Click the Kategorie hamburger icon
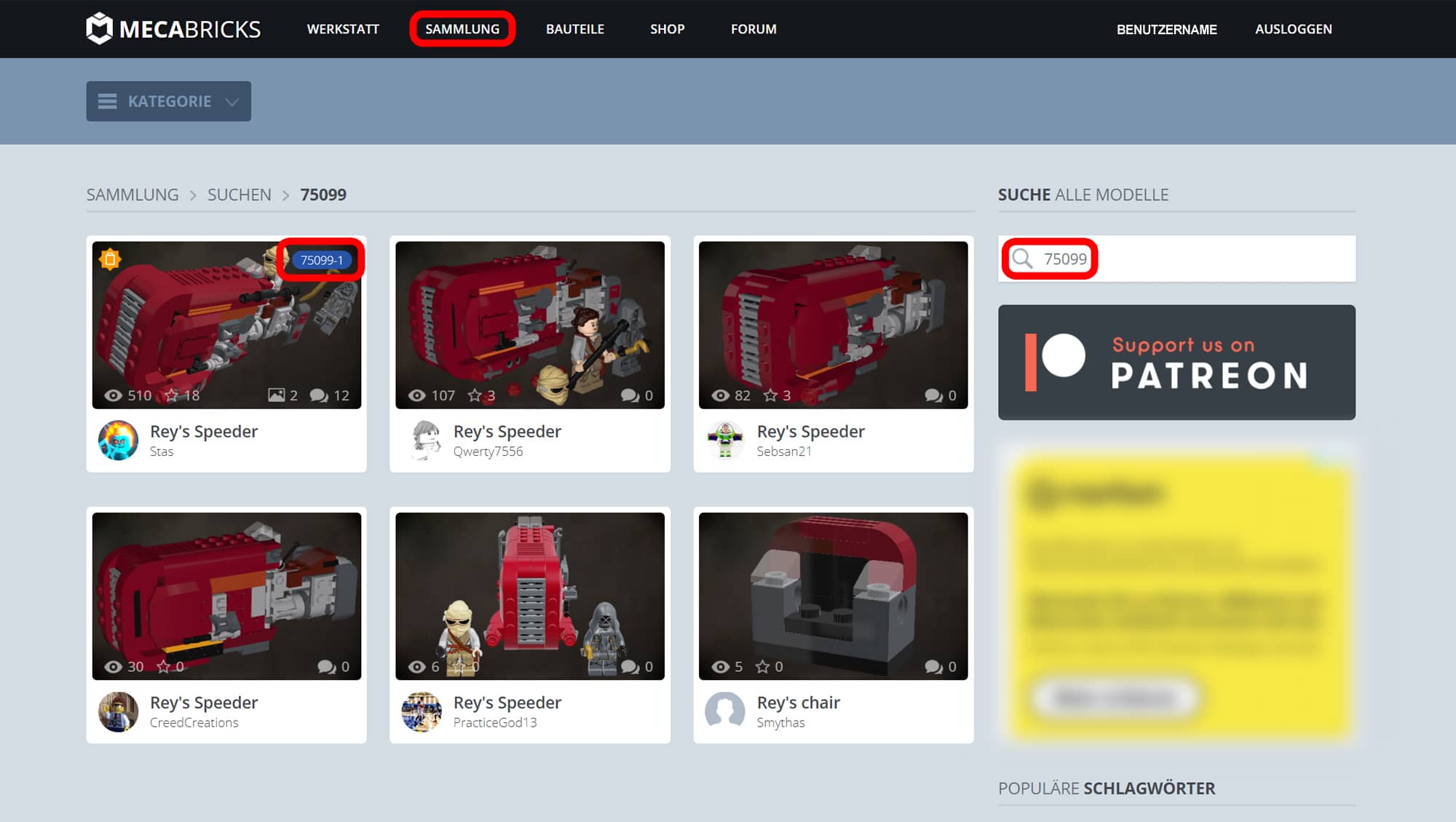The image size is (1456, 822). 107,101
